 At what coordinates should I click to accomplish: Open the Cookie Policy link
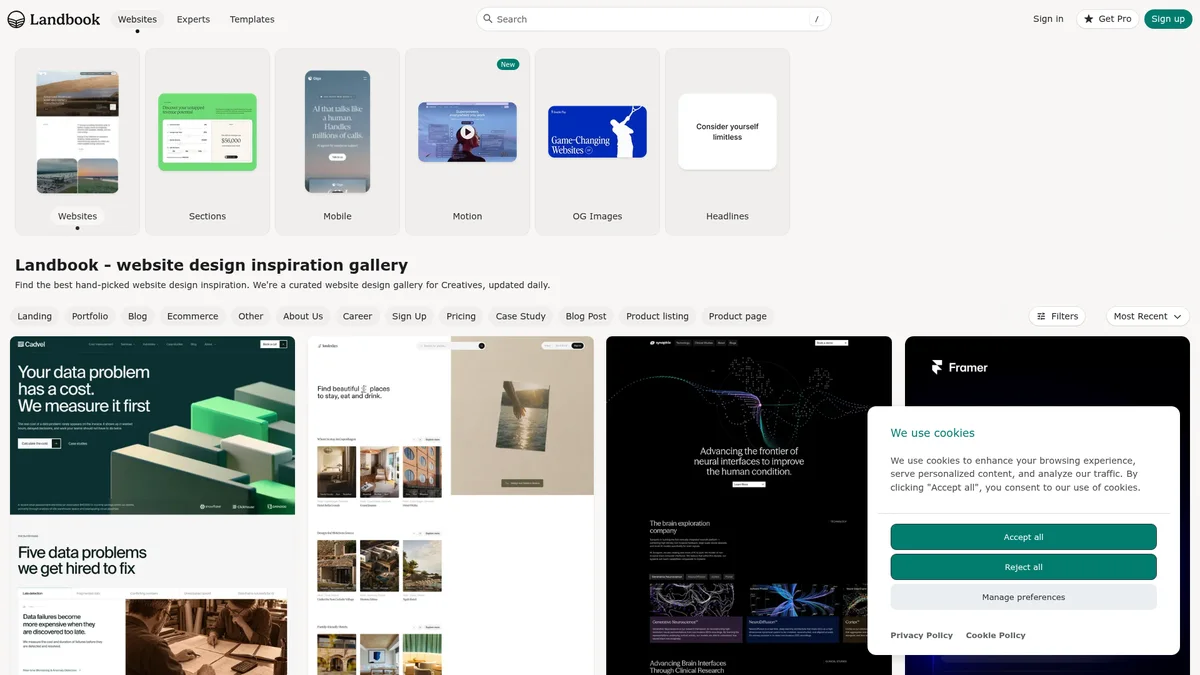[996, 635]
